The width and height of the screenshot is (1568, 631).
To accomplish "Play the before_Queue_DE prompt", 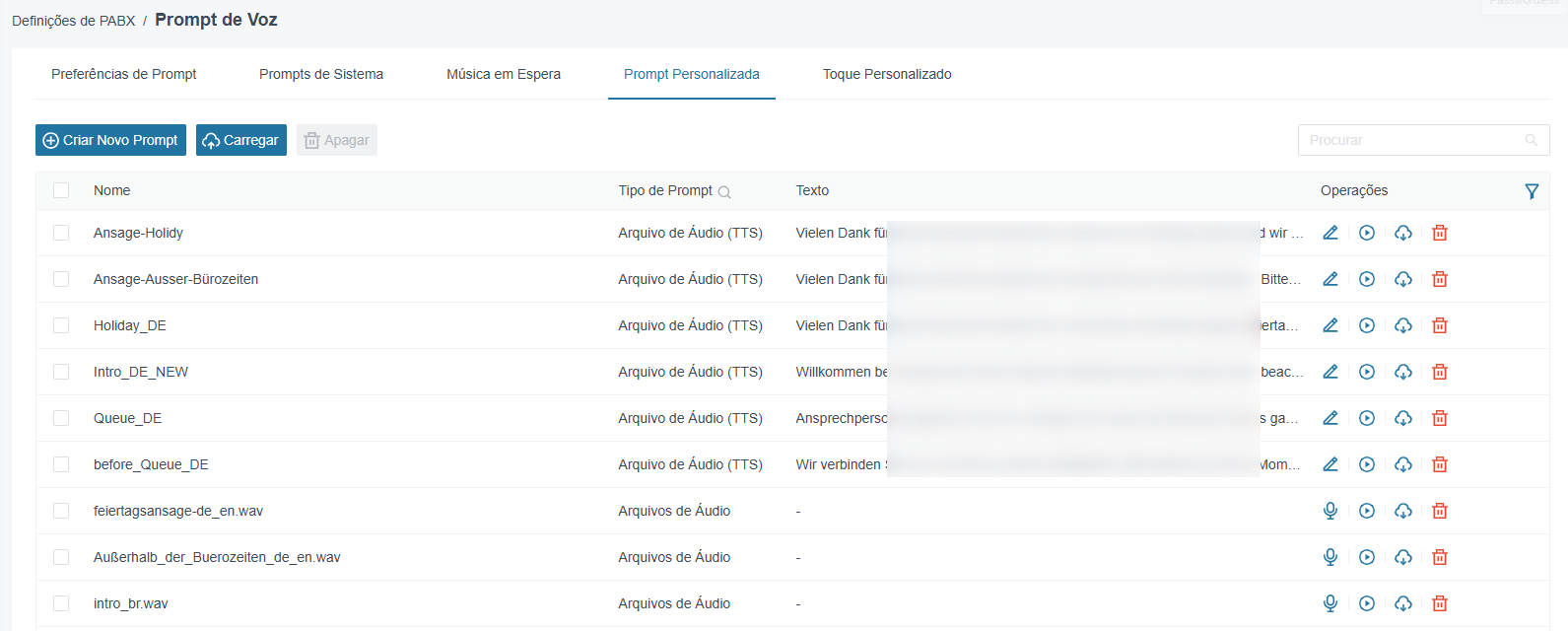I will (1367, 464).
